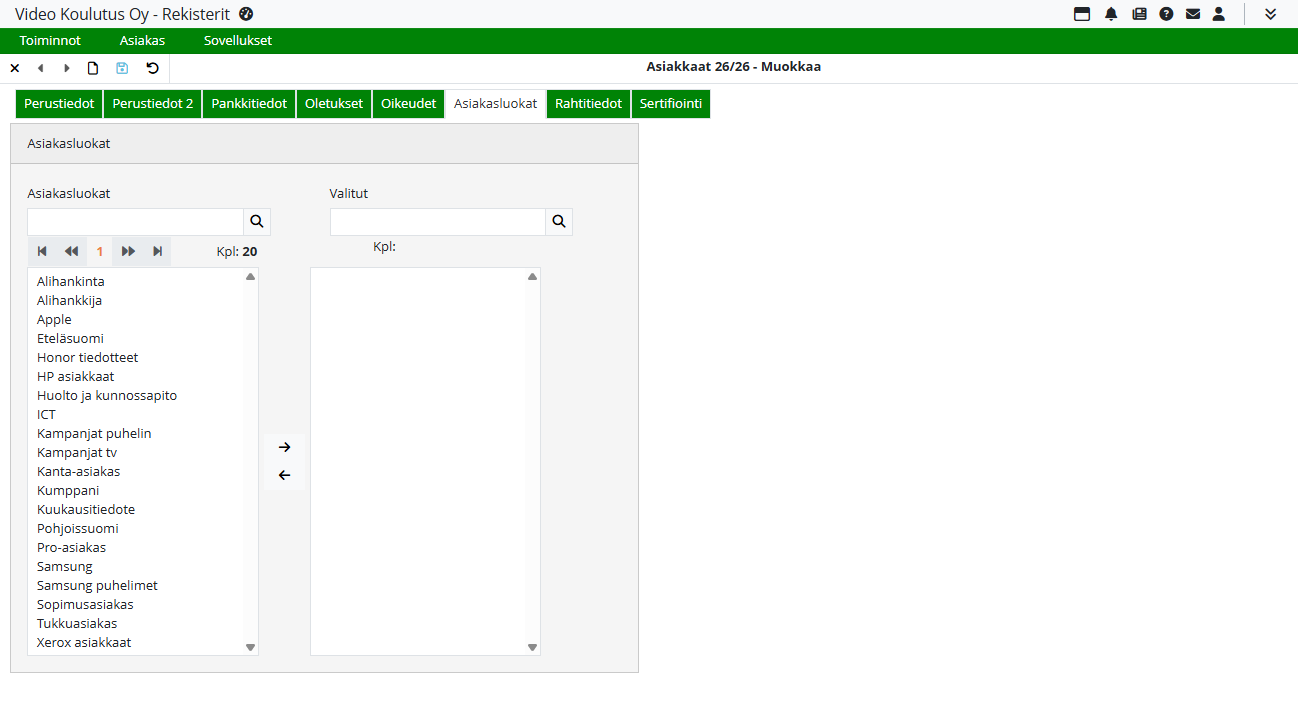Screen dimensions: 1298x705
Task: Expand the double chevron in header
Action: click(x=1270, y=14)
